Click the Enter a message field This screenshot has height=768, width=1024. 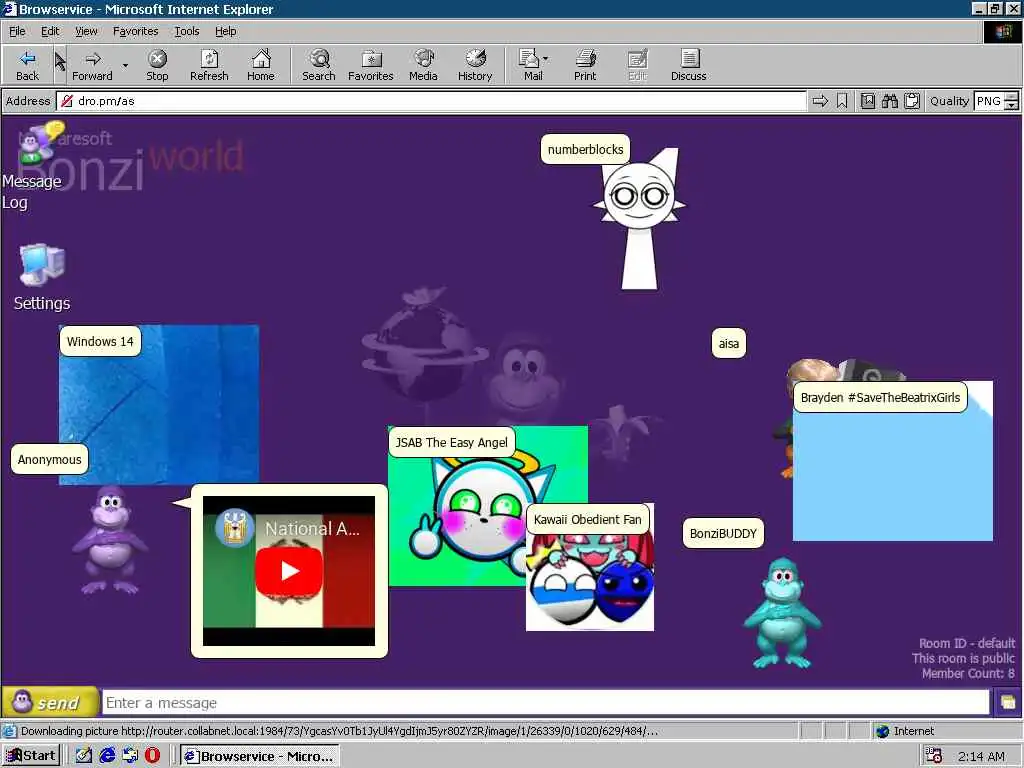click(546, 703)
